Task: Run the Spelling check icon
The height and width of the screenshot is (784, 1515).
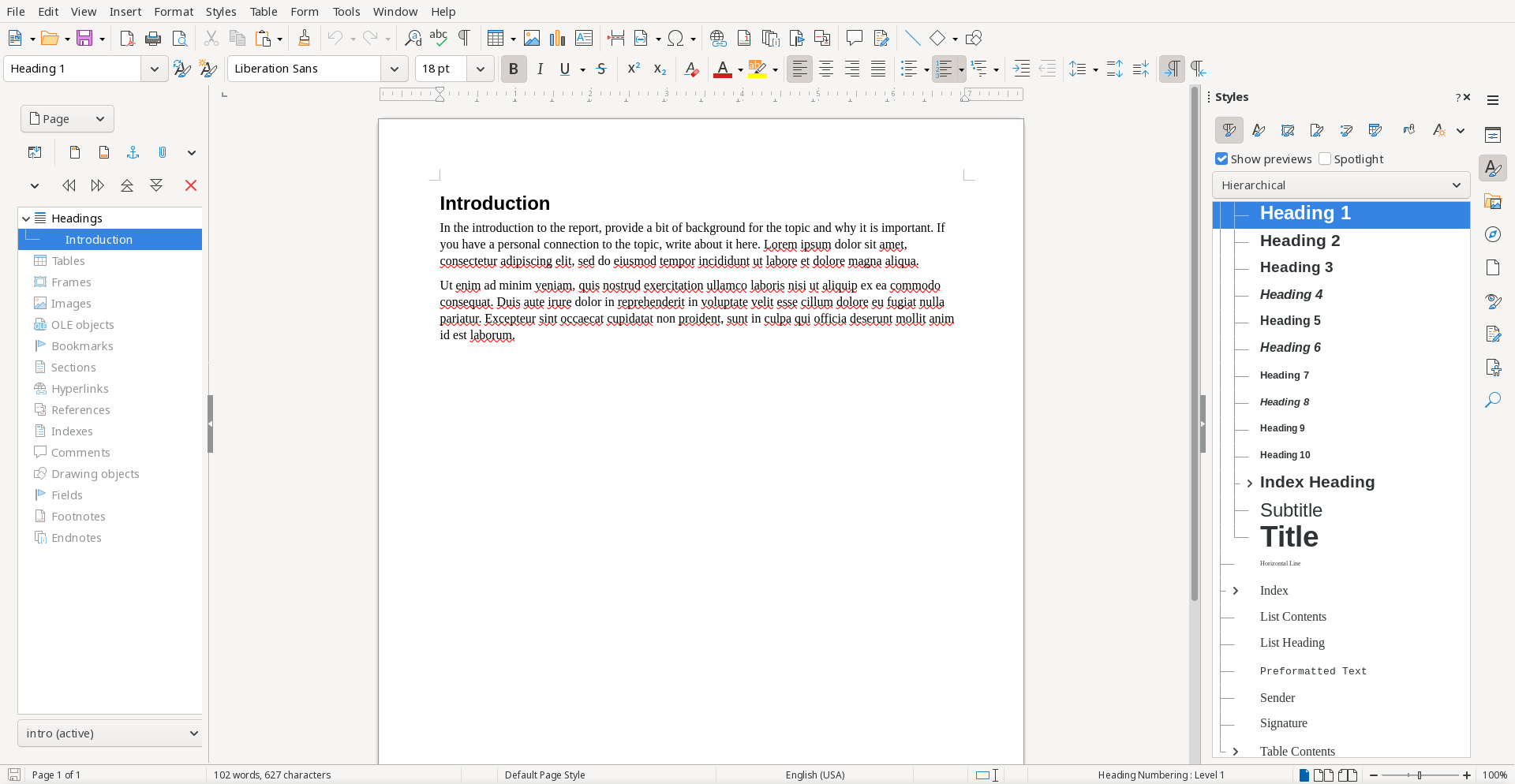Action: click(x=439, y=38)
